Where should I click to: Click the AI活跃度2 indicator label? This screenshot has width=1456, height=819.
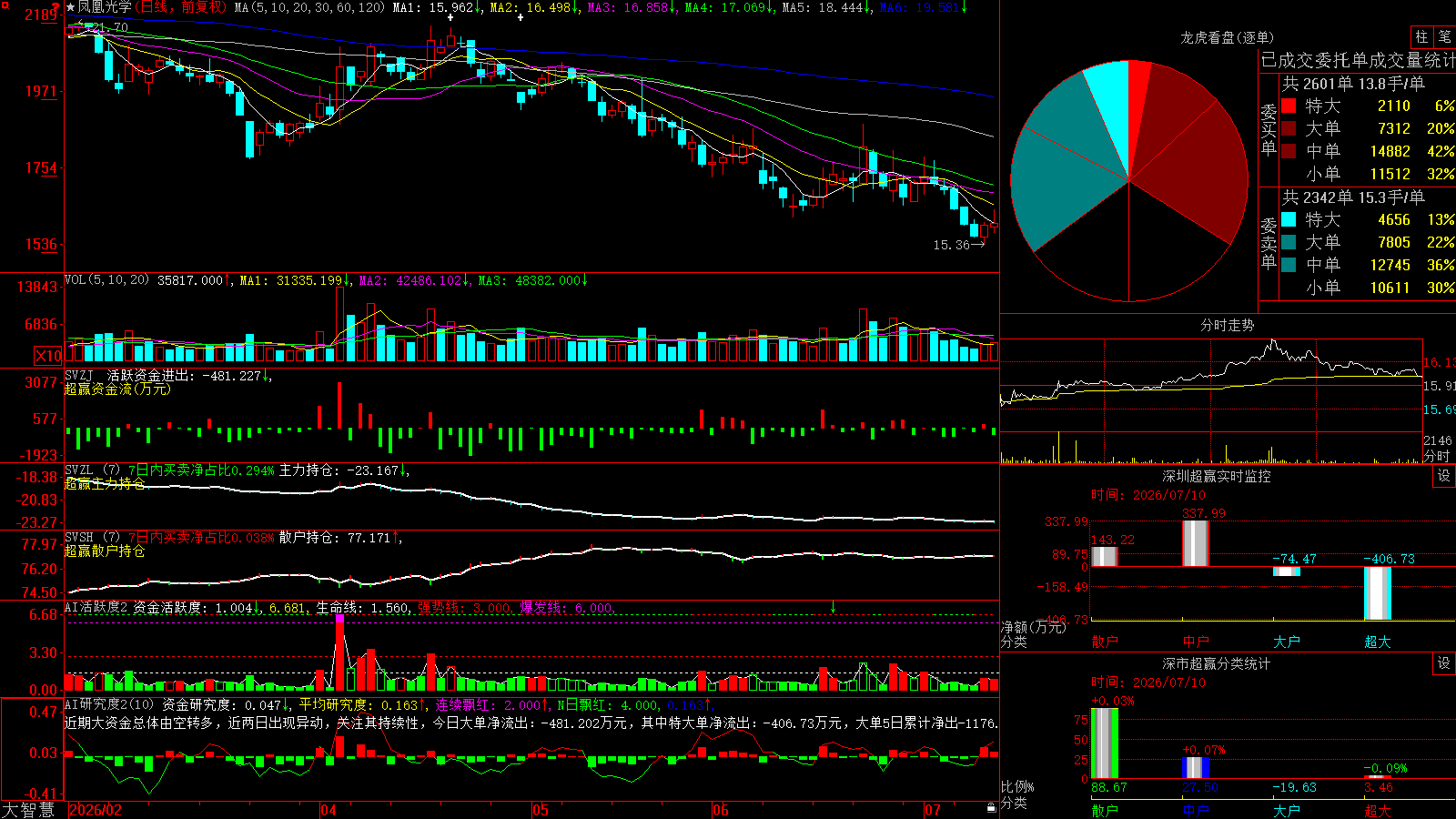click(96, 607)
